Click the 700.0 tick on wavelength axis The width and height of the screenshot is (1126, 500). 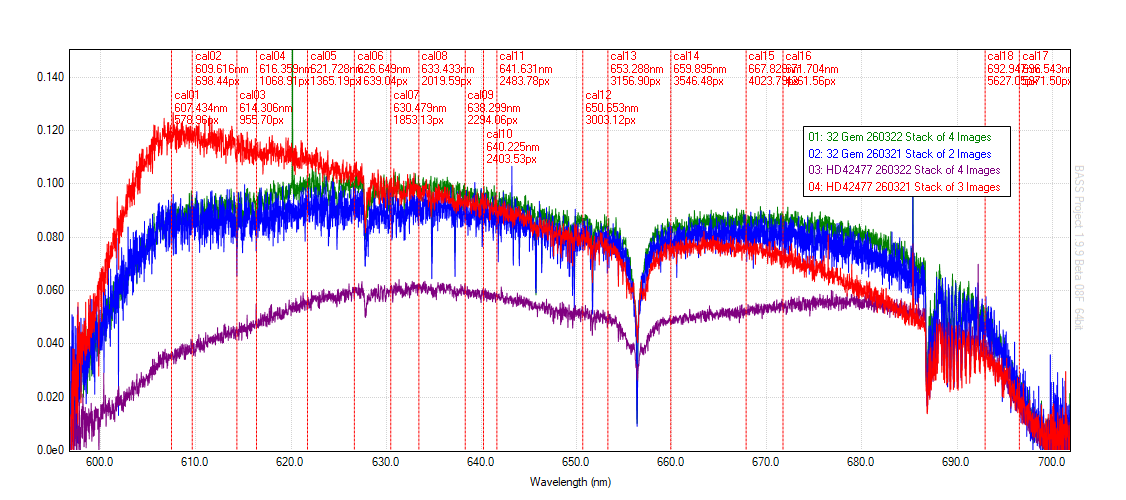pyautogui.click(x=1052, y=462)
